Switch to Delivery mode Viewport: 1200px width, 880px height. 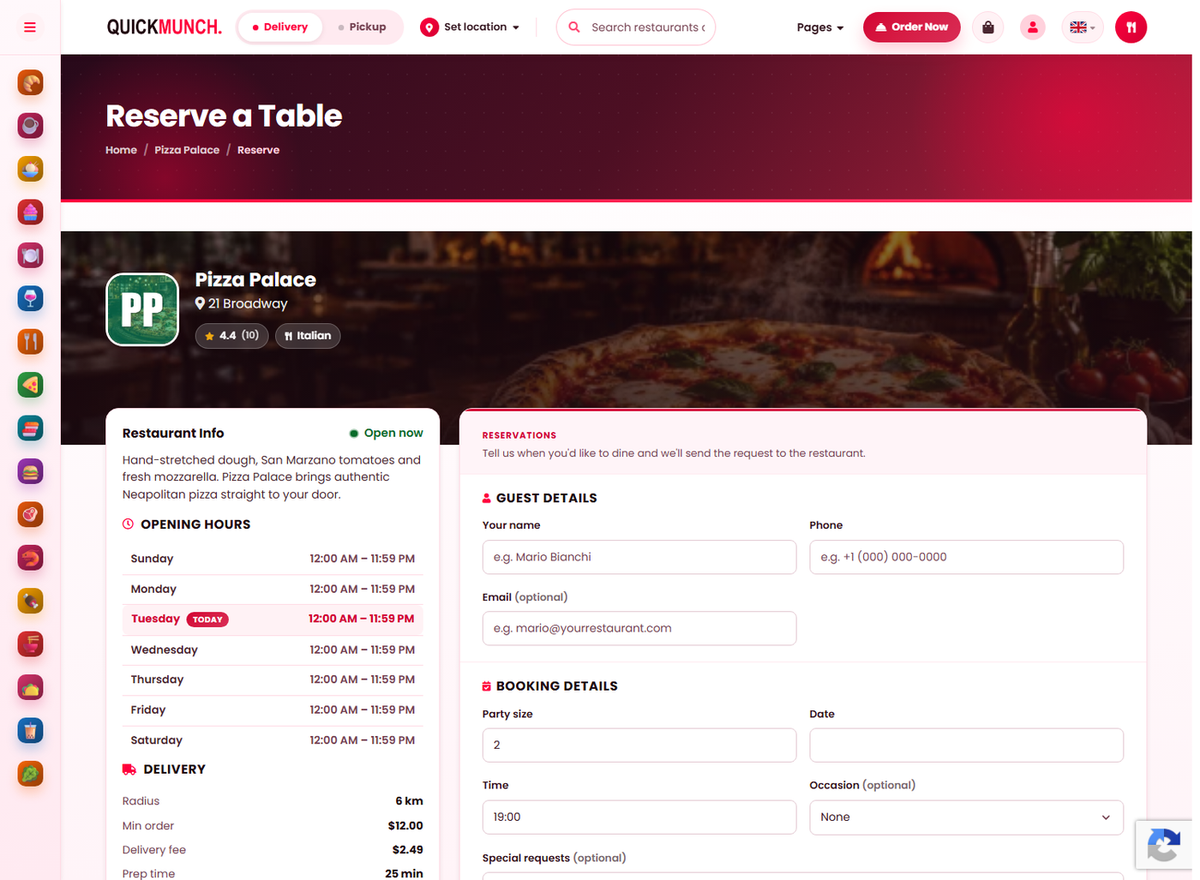[280, 27]
